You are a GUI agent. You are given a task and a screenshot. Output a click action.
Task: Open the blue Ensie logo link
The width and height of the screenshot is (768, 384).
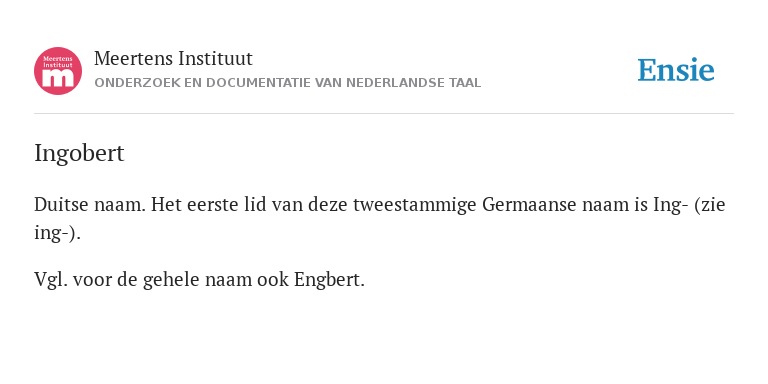pyautogui.click(x=675, y=70)
